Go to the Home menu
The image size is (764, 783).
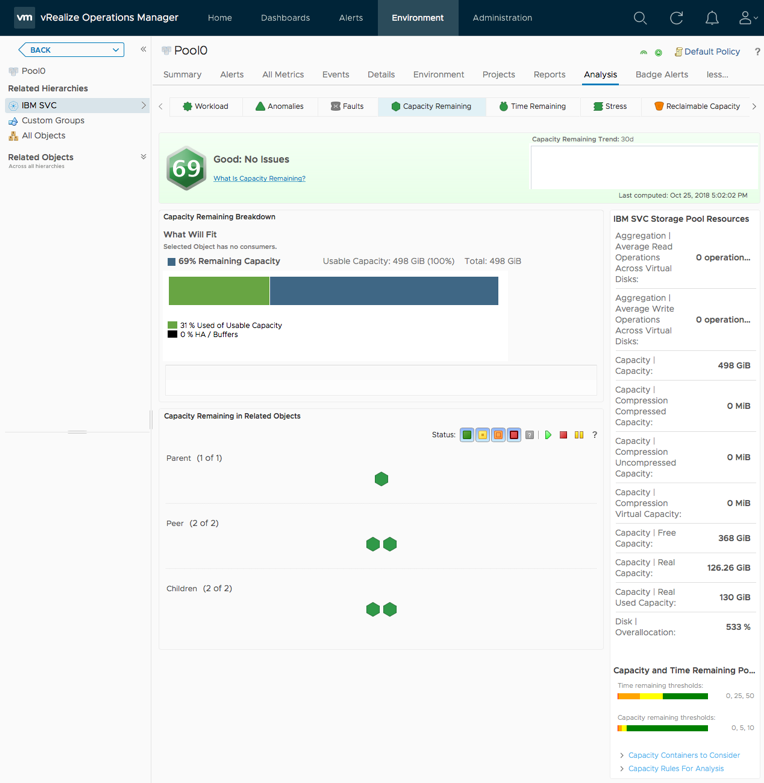220,18
